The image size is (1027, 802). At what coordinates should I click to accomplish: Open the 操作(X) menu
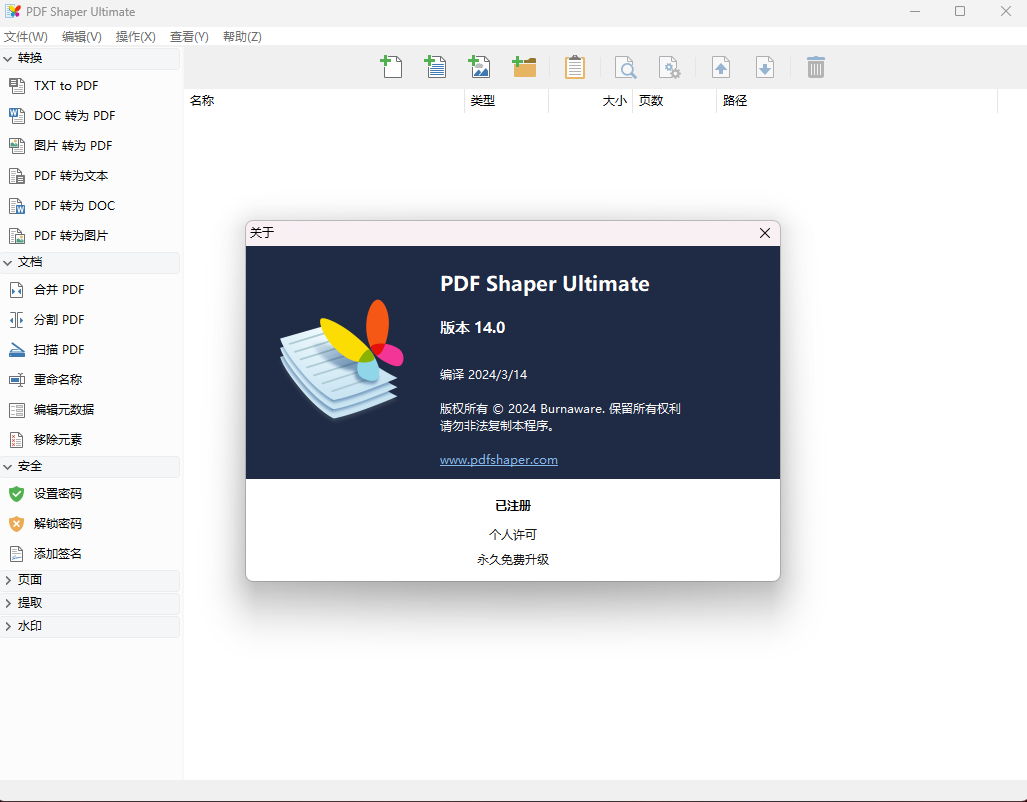(136, 37)
